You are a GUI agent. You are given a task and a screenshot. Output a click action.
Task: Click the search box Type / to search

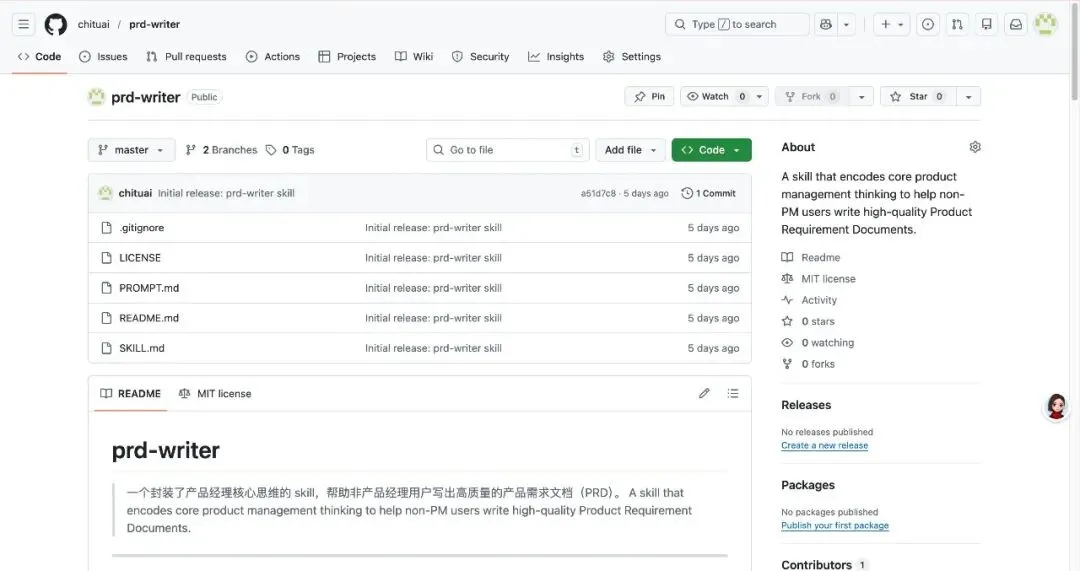coord(737,24)
